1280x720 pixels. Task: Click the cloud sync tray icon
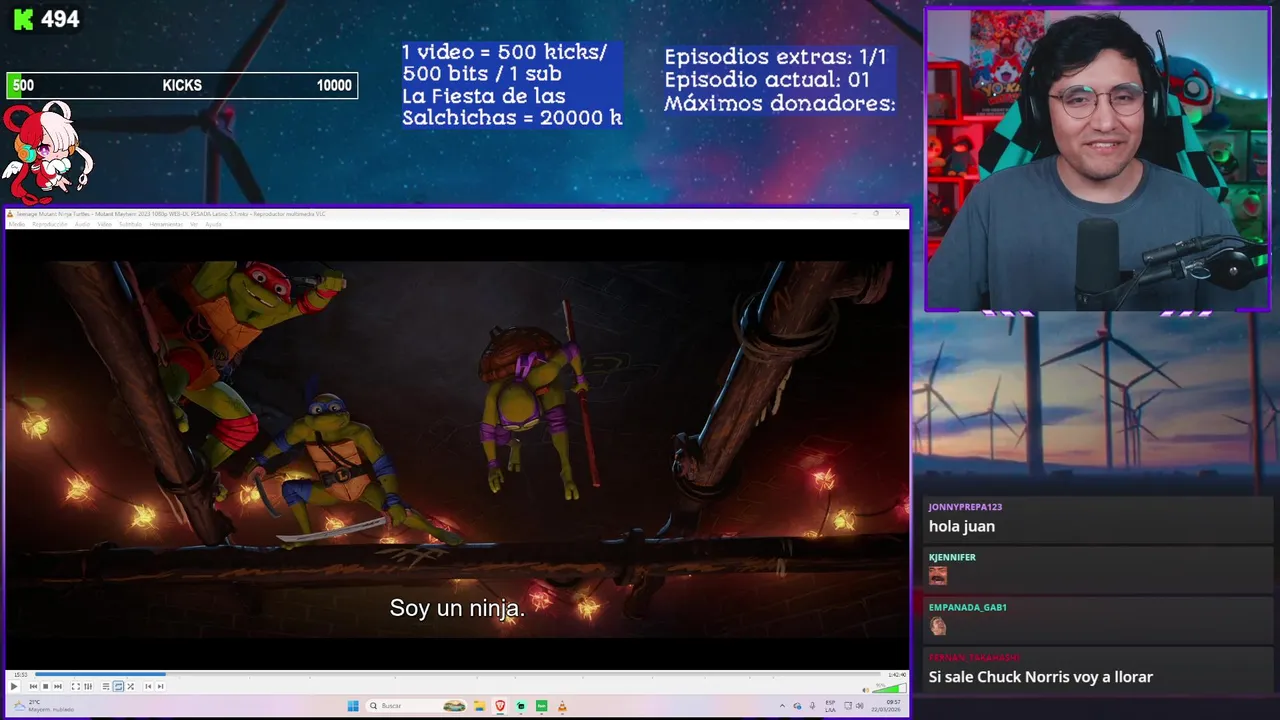[x=797, y=706]
